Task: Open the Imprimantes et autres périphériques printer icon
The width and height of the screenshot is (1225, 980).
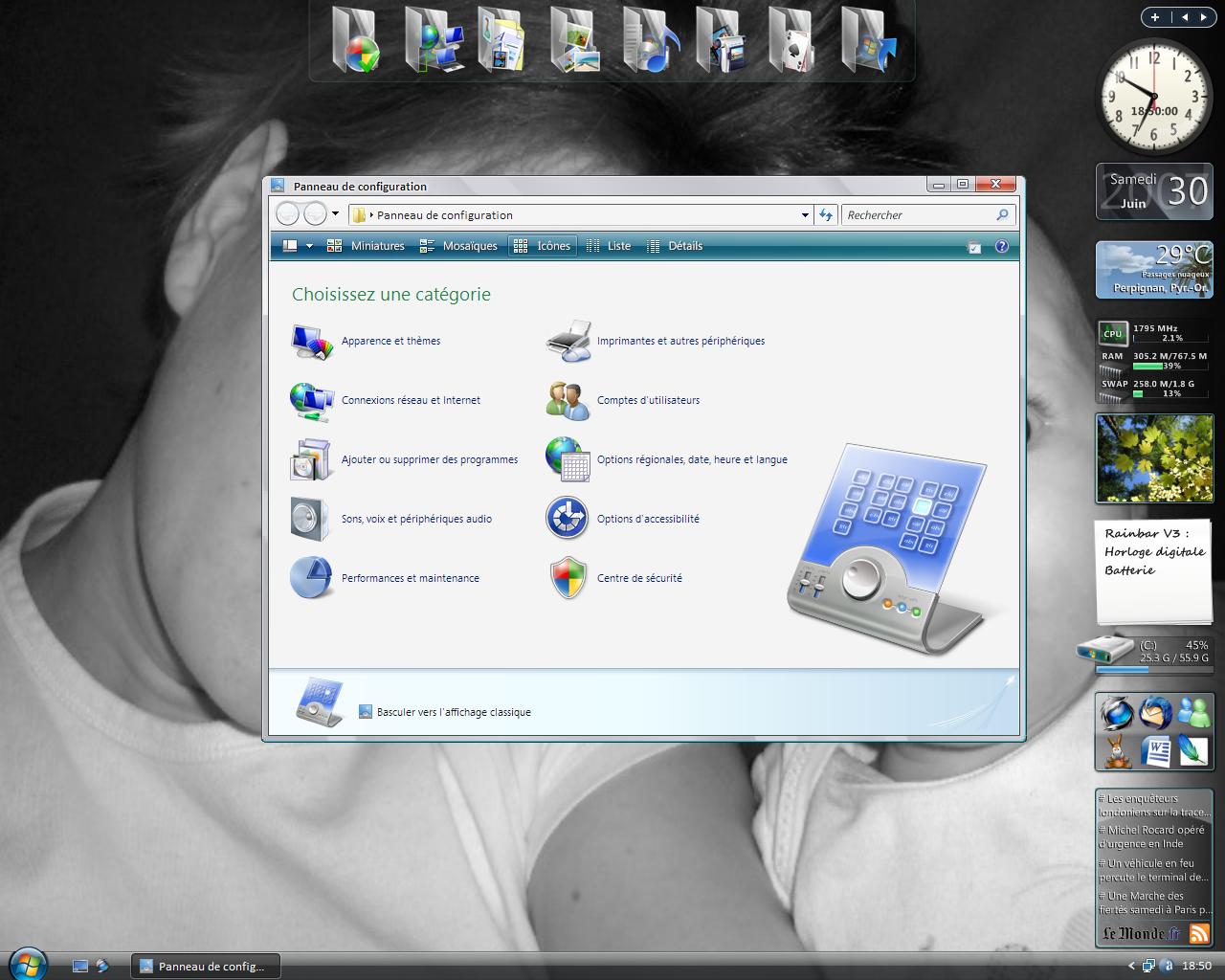Action: pyautogui.click(x=568, y=342)
